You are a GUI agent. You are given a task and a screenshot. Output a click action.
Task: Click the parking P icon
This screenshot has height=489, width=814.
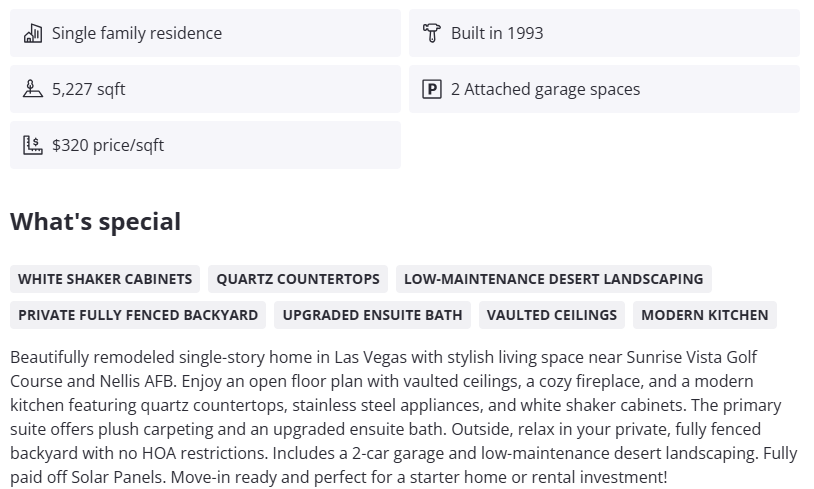point(431,89)
